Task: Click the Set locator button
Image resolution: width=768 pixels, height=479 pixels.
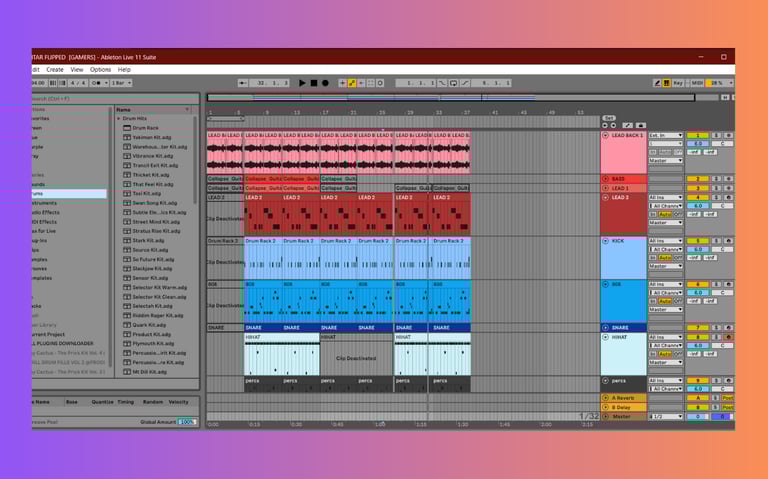Action: 609,118
